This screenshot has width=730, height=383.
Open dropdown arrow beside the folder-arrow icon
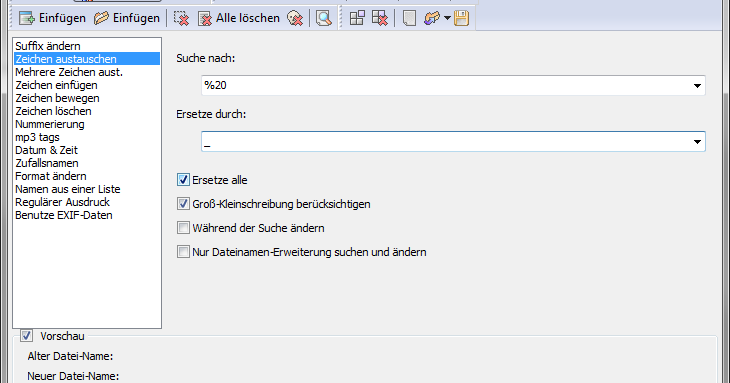(x=447, y=18)
